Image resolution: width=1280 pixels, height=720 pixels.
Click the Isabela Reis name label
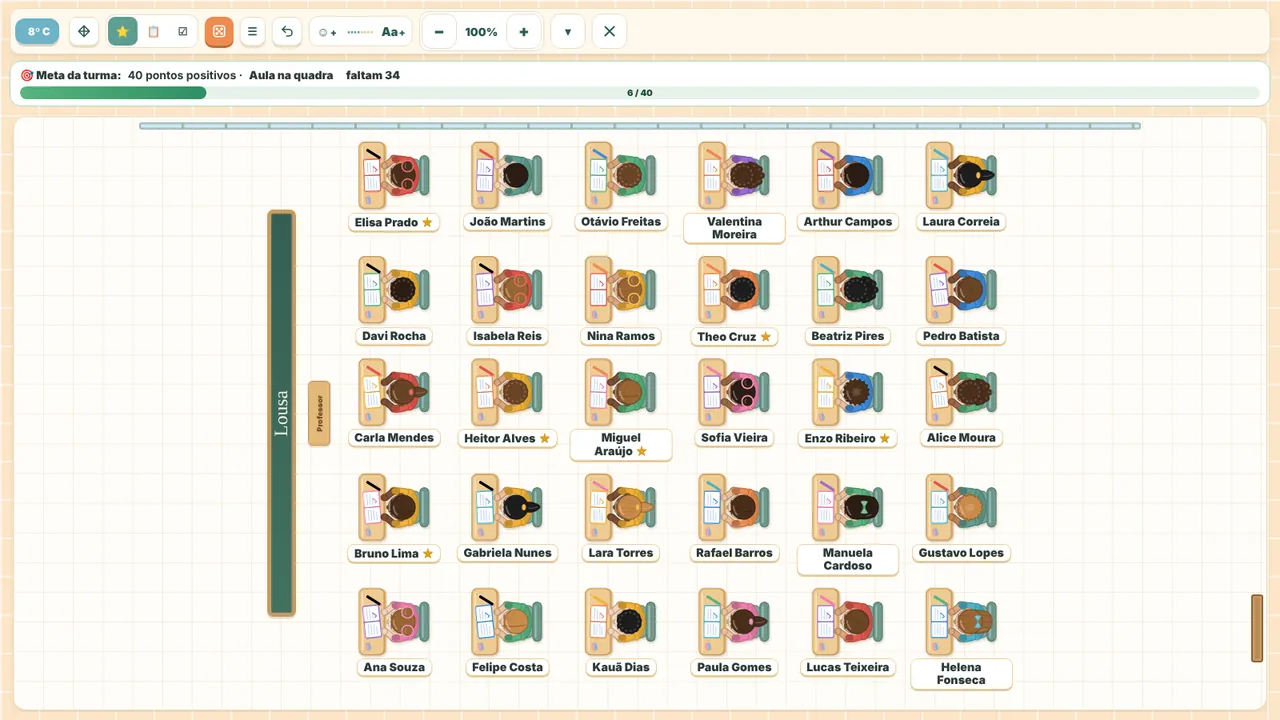pos(508,336)
